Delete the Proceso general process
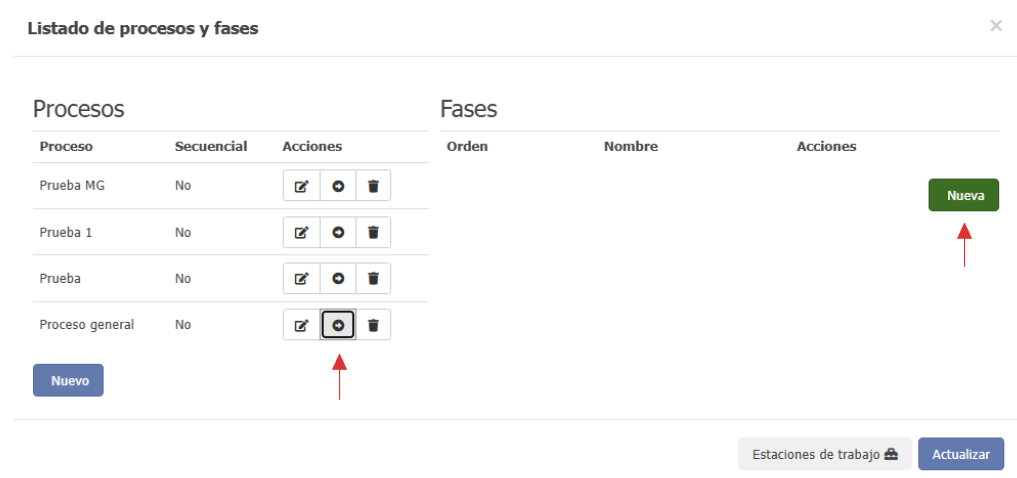Screen dimensions: 1017x478 (373, 325)
